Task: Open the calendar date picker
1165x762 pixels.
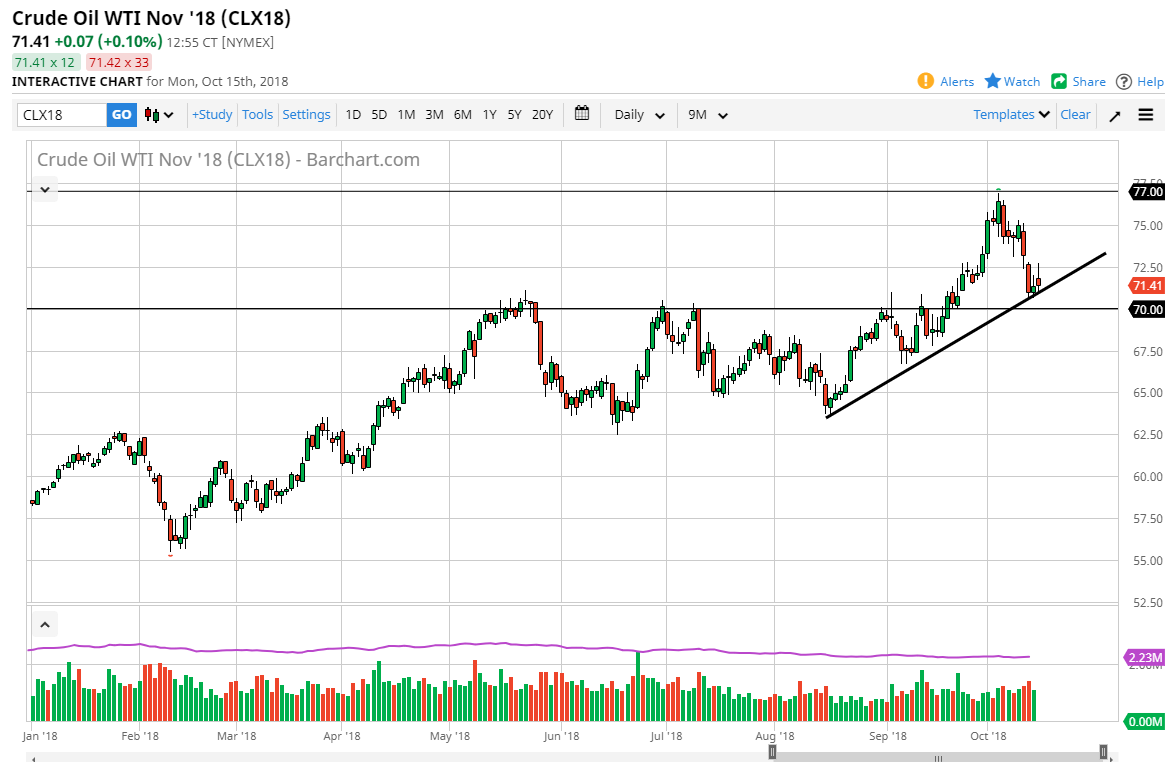Action: pos(582,114)
